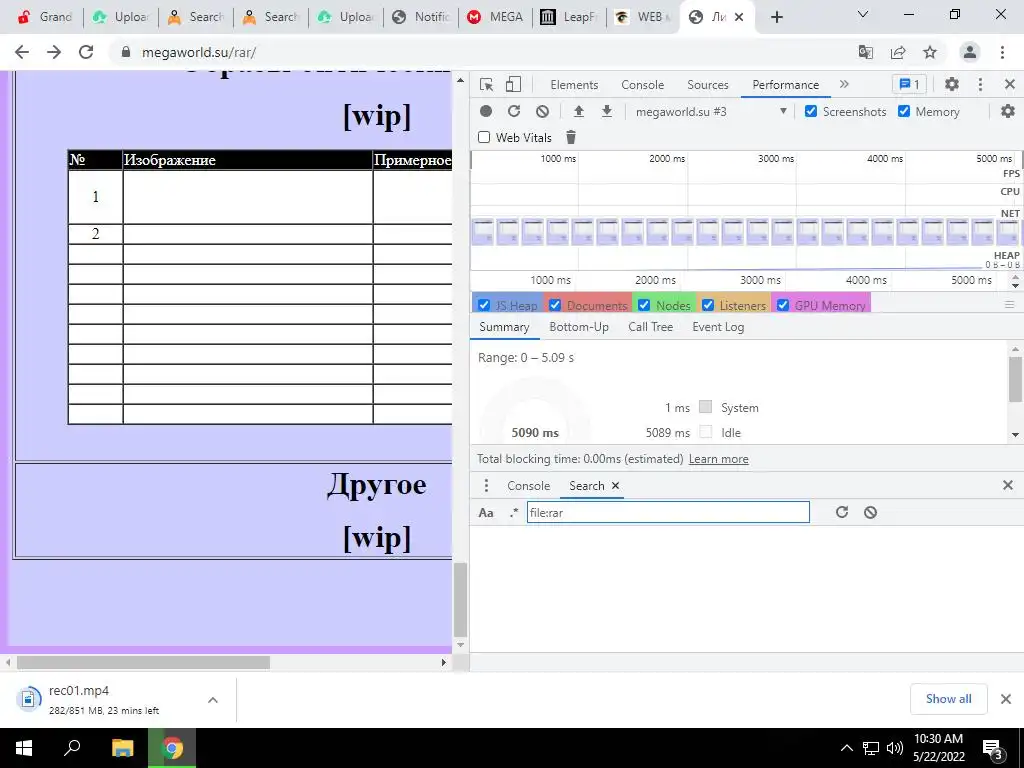Viewport: 1024px width, 768px height.
Task: Open Chrome's three-dot main menu
Action: pos(1002,52)
